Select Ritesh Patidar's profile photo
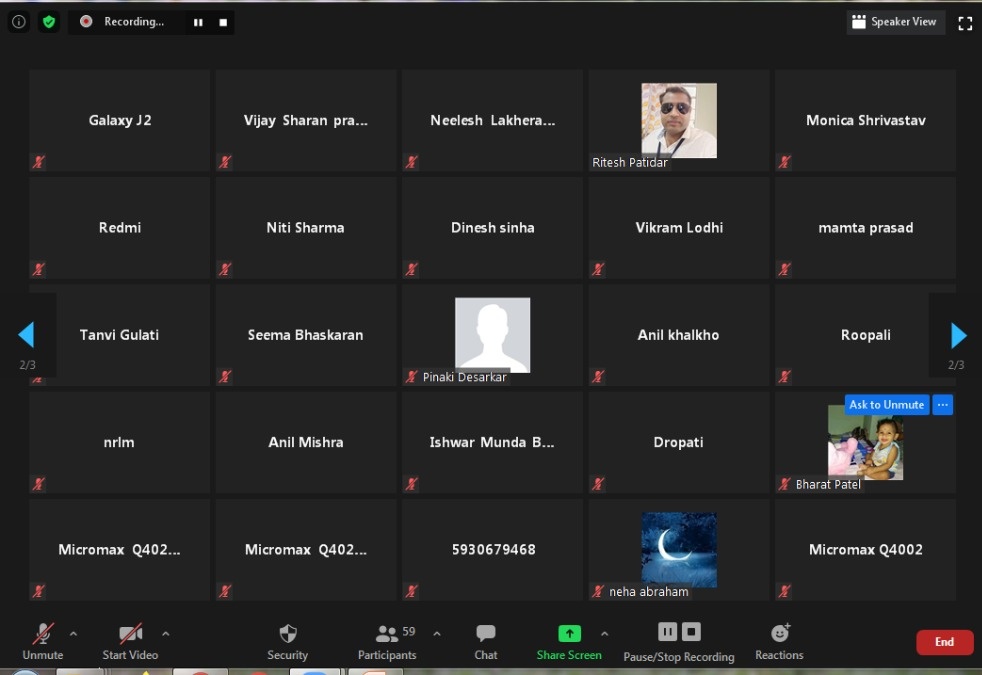This screenshot has width=982, height=675. click(679, 120)
